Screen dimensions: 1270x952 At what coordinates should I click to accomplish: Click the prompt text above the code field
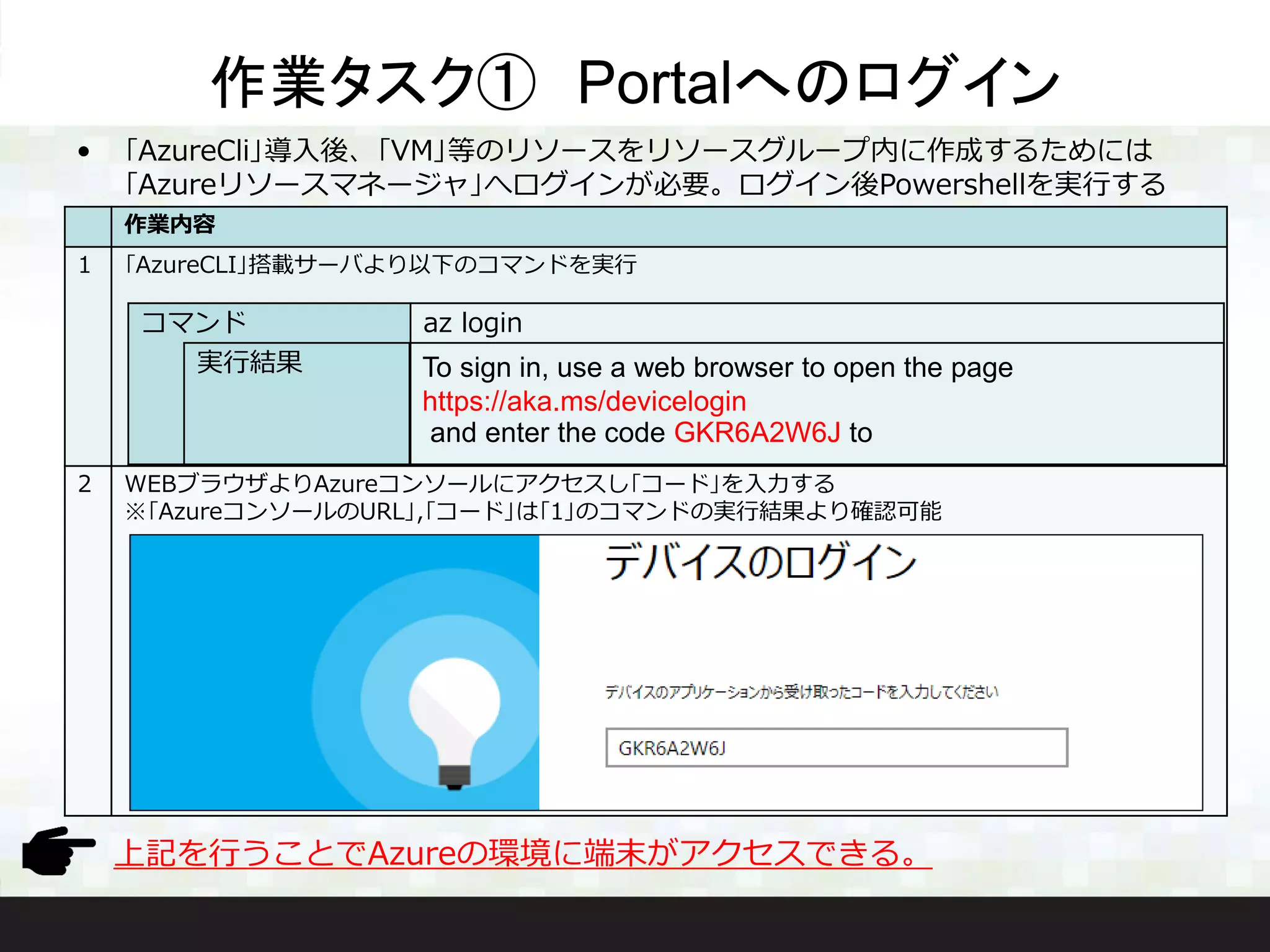(802, 692)
